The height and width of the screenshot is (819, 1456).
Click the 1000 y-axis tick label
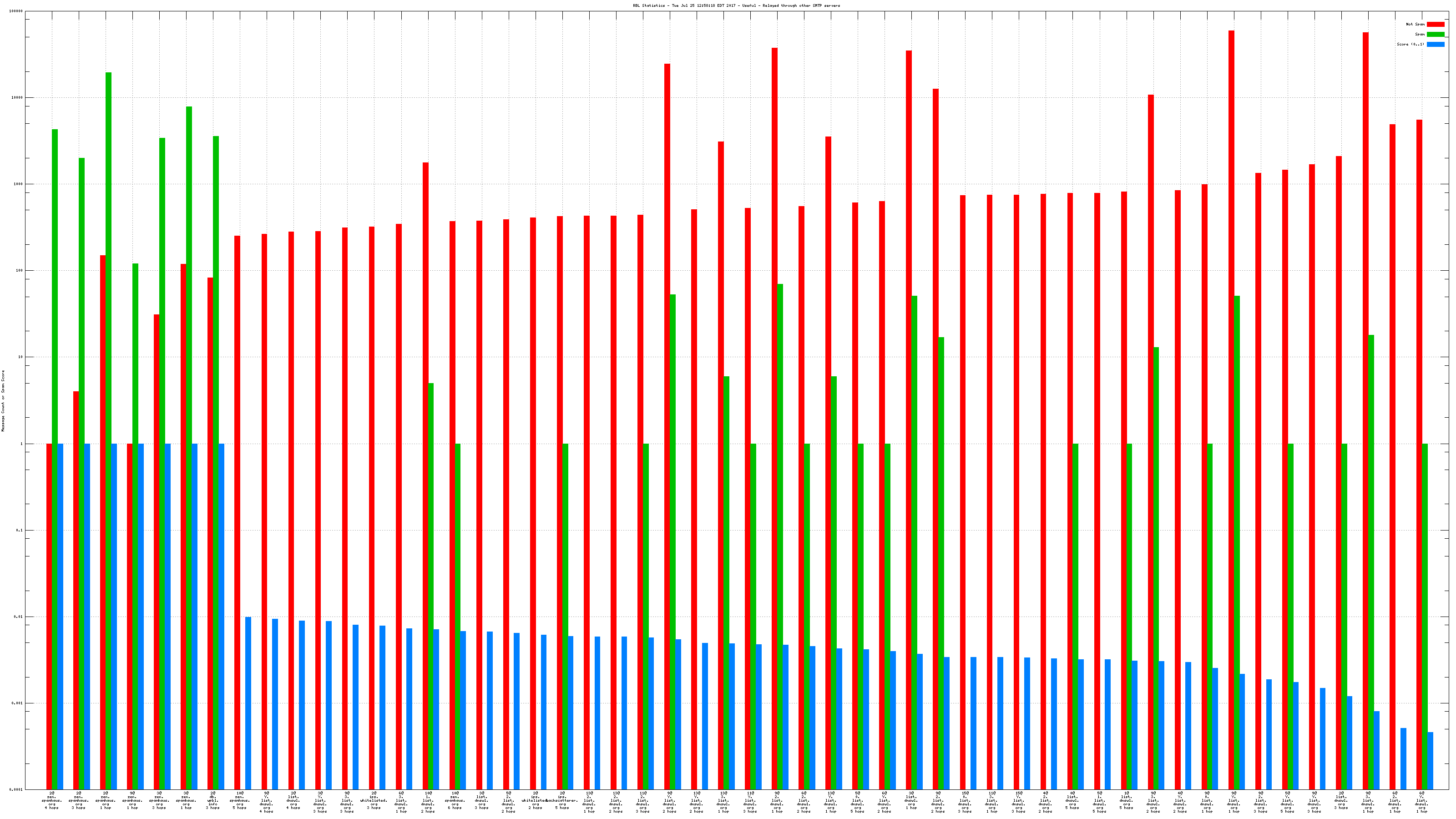(19, 184)
